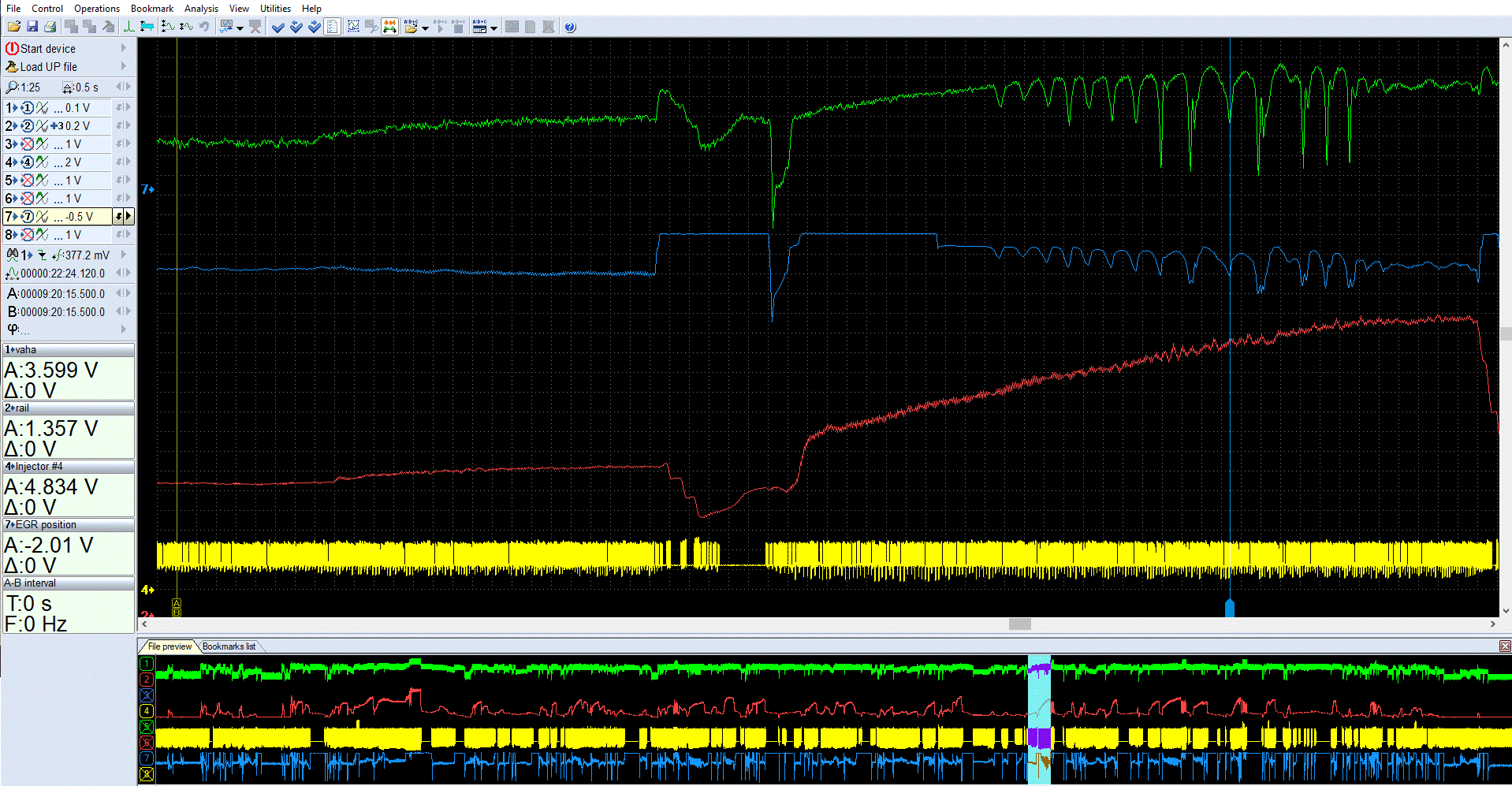
Task: Close the file preview panel
Action: point(1505,646)
